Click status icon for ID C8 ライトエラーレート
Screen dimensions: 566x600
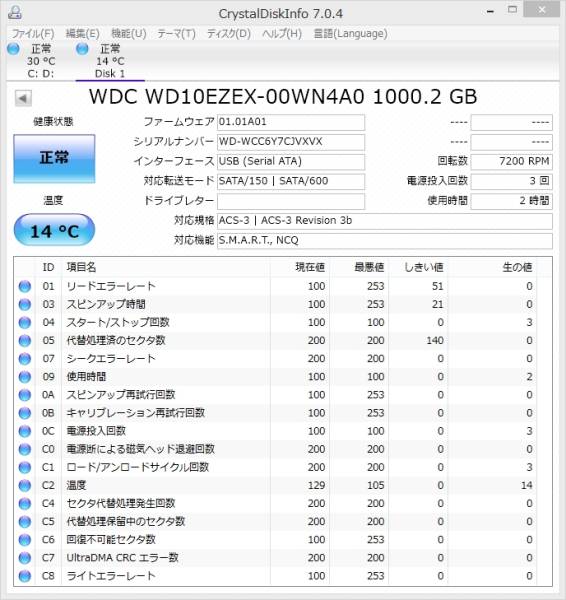(x=25, y=576)
